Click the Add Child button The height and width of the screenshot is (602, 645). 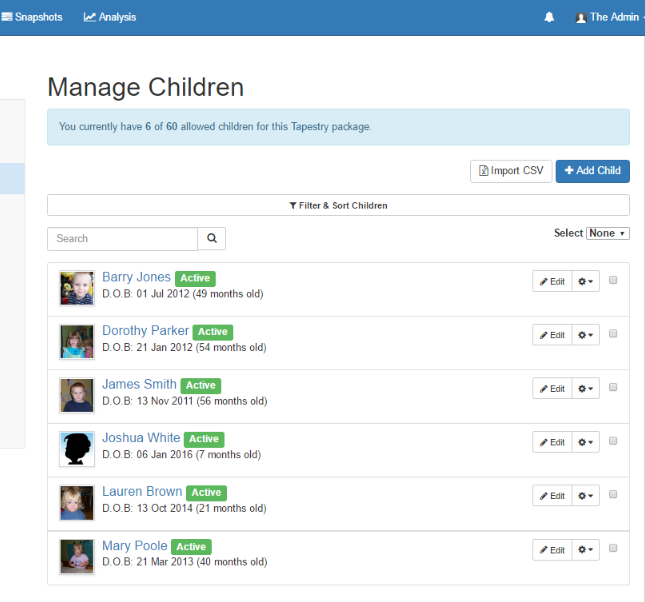(x=592, y=171)
